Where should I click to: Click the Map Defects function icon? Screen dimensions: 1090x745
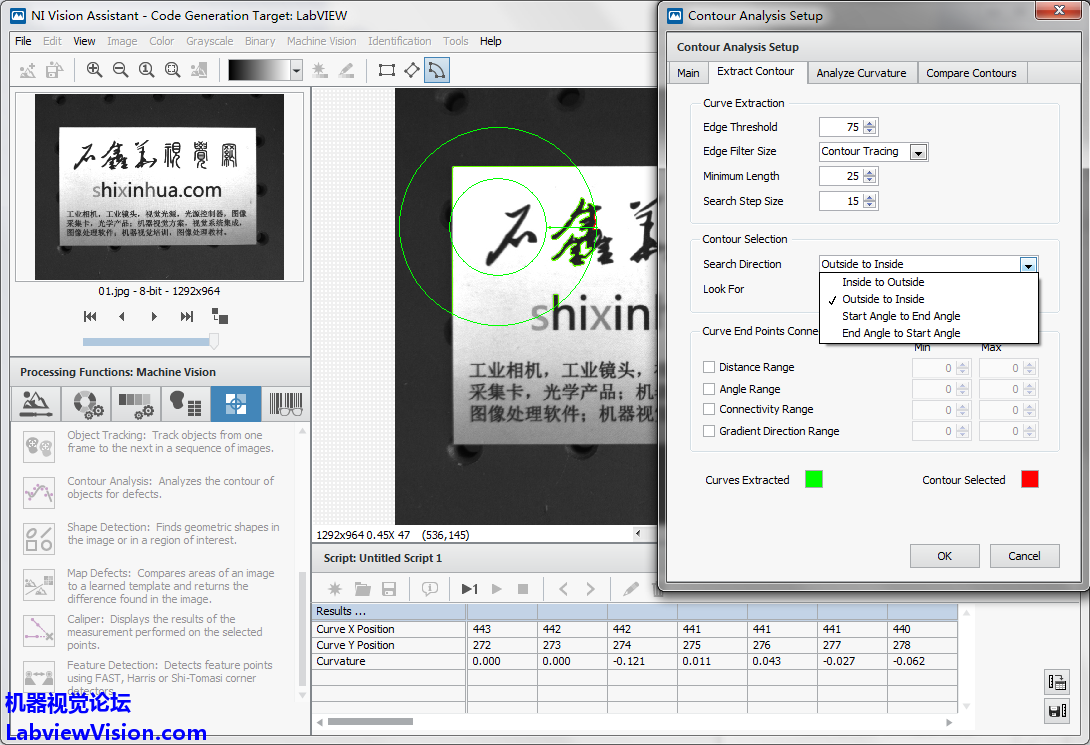click(39, 584)
